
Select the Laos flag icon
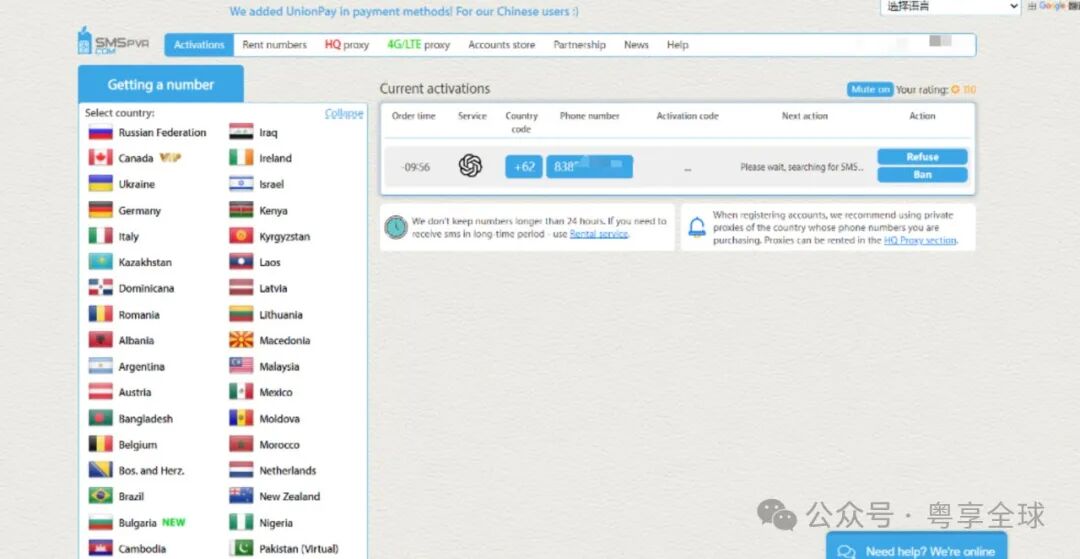[241, 262]
